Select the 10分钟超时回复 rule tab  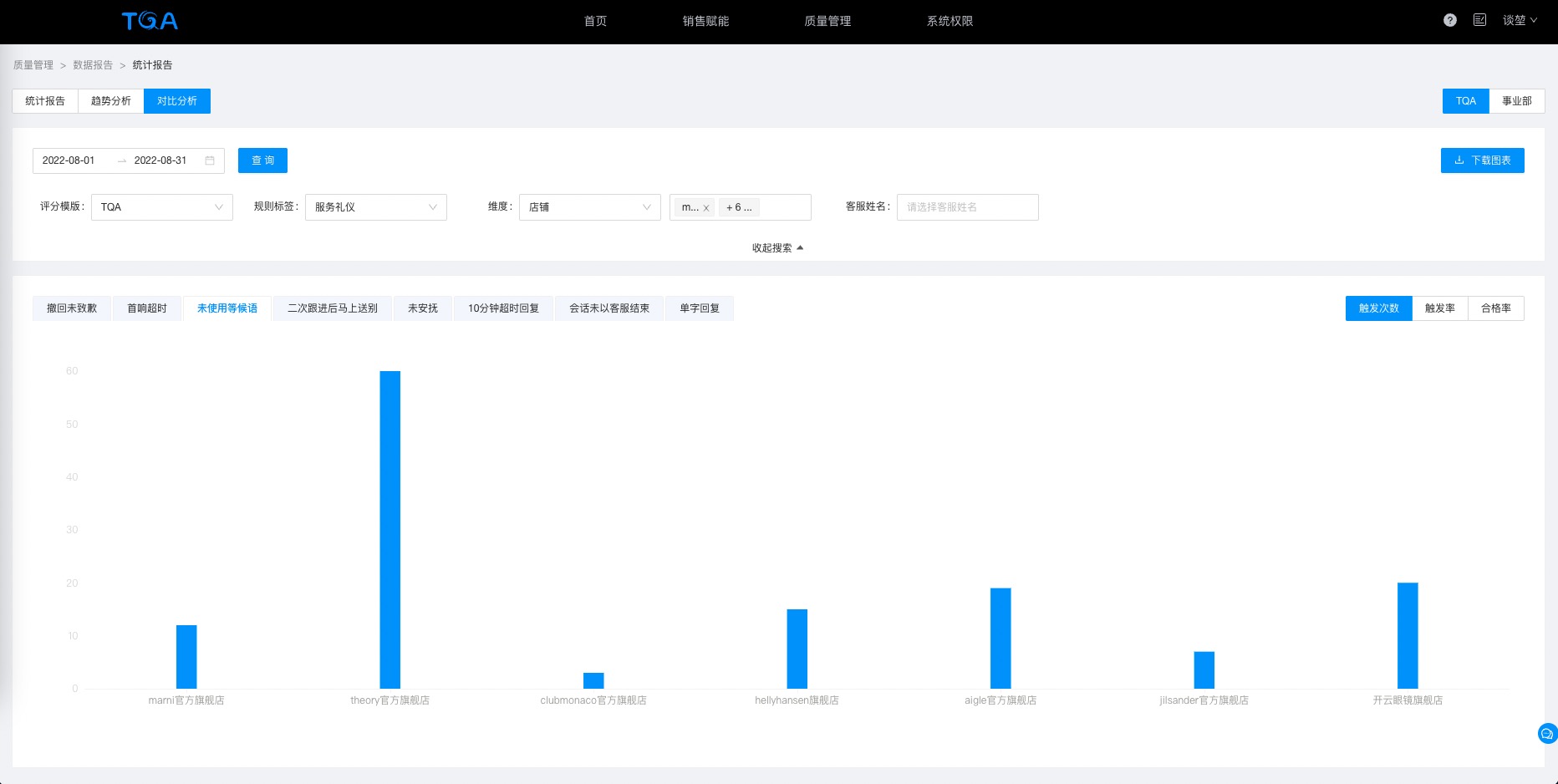click(x=503, y=308)
